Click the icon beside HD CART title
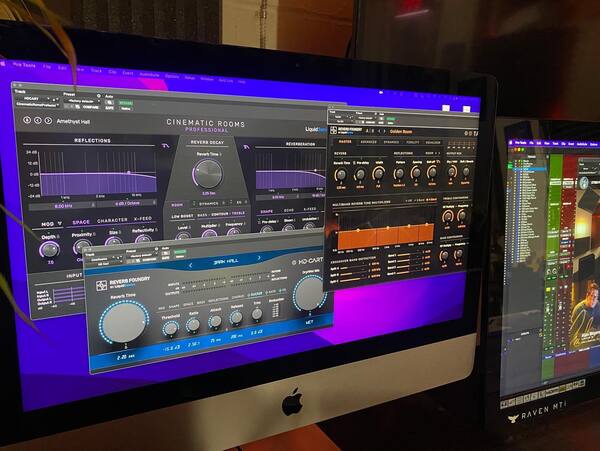This screenshot has width=600, height=451. [x=294, y=262]
